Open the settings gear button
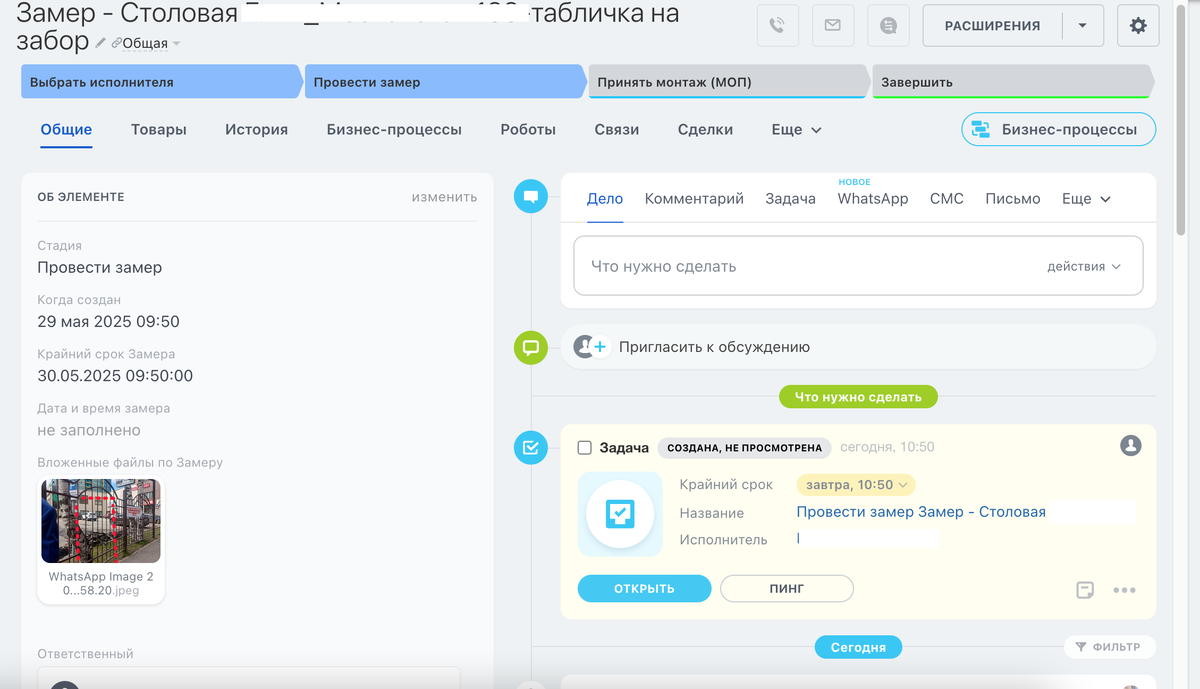 pos(1138,26)
